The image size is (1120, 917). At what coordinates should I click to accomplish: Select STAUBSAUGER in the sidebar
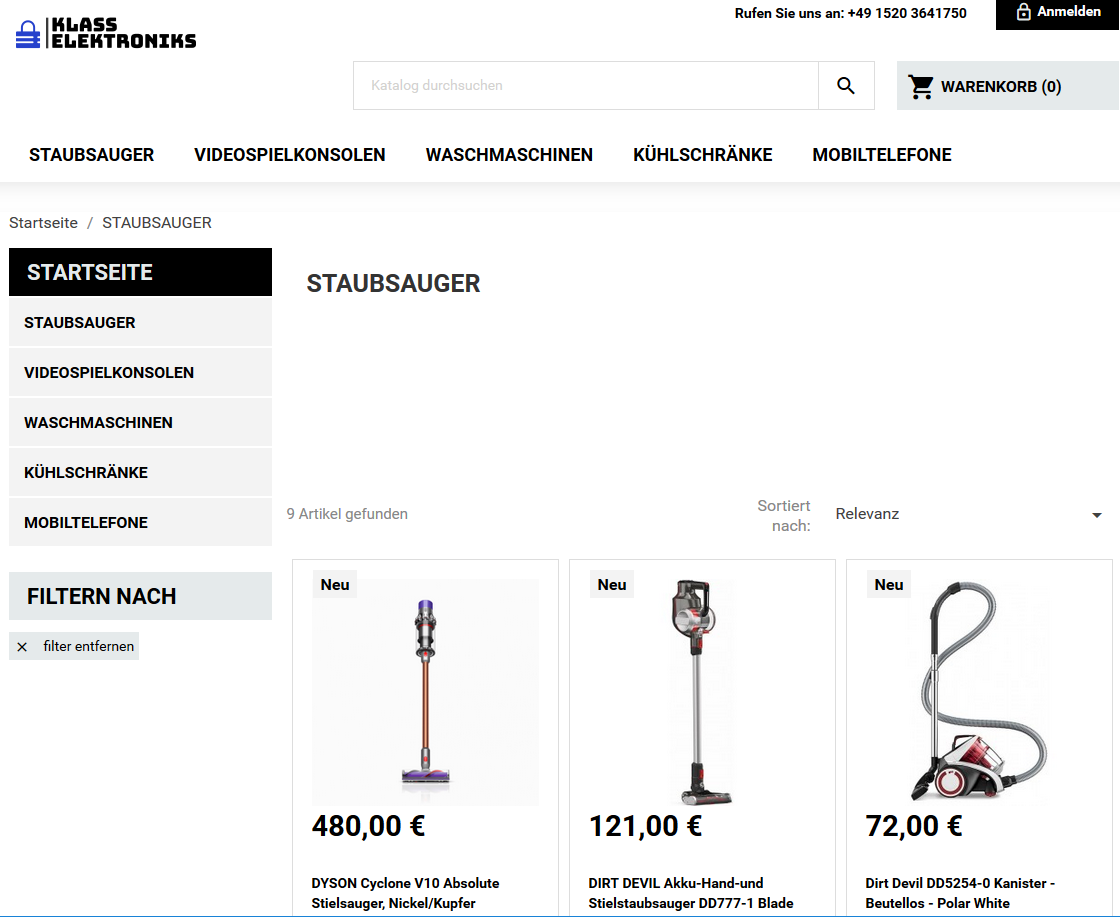[140, 323]
